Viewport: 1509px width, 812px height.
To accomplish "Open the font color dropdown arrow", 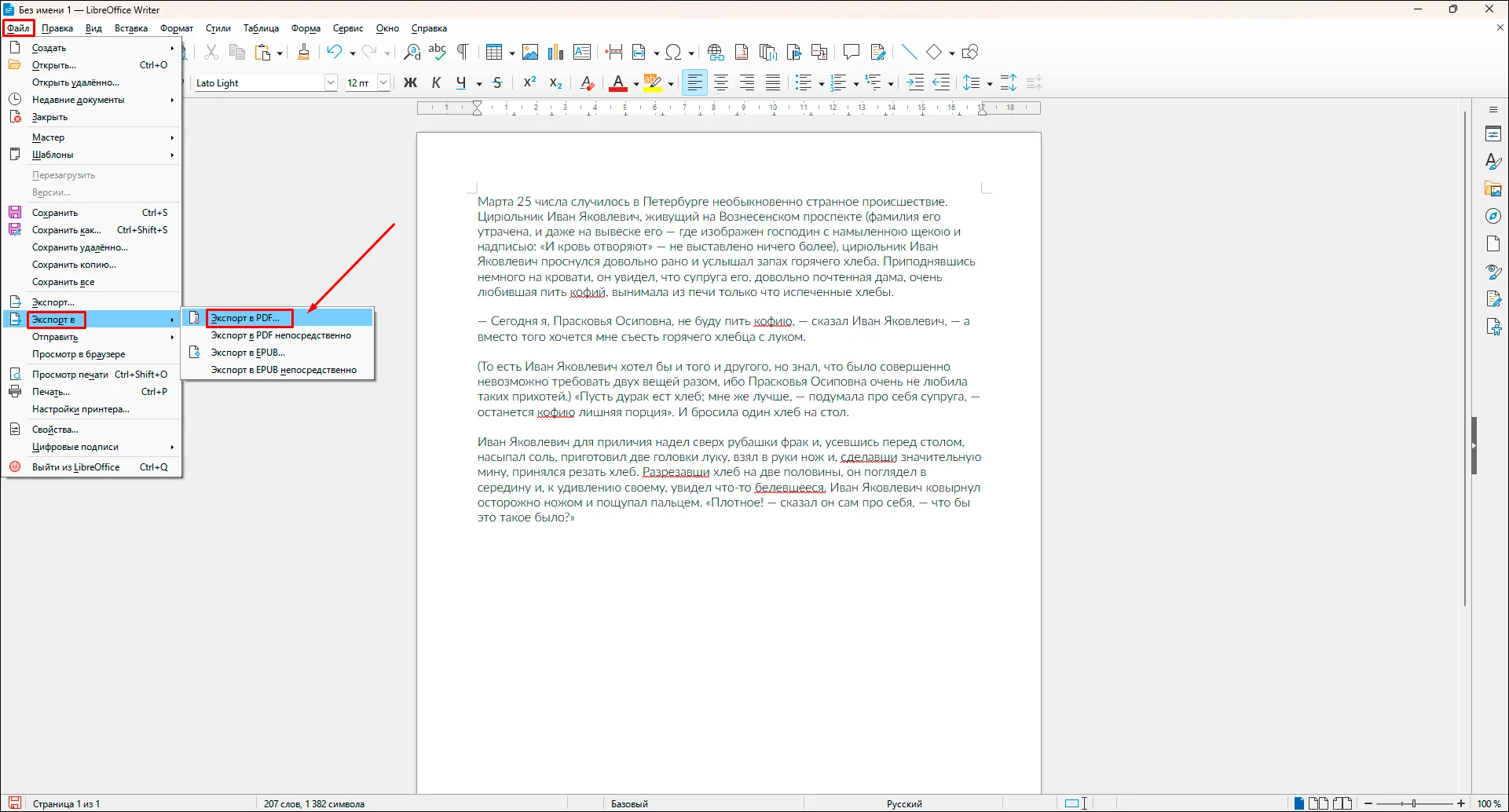I will 635,83.
